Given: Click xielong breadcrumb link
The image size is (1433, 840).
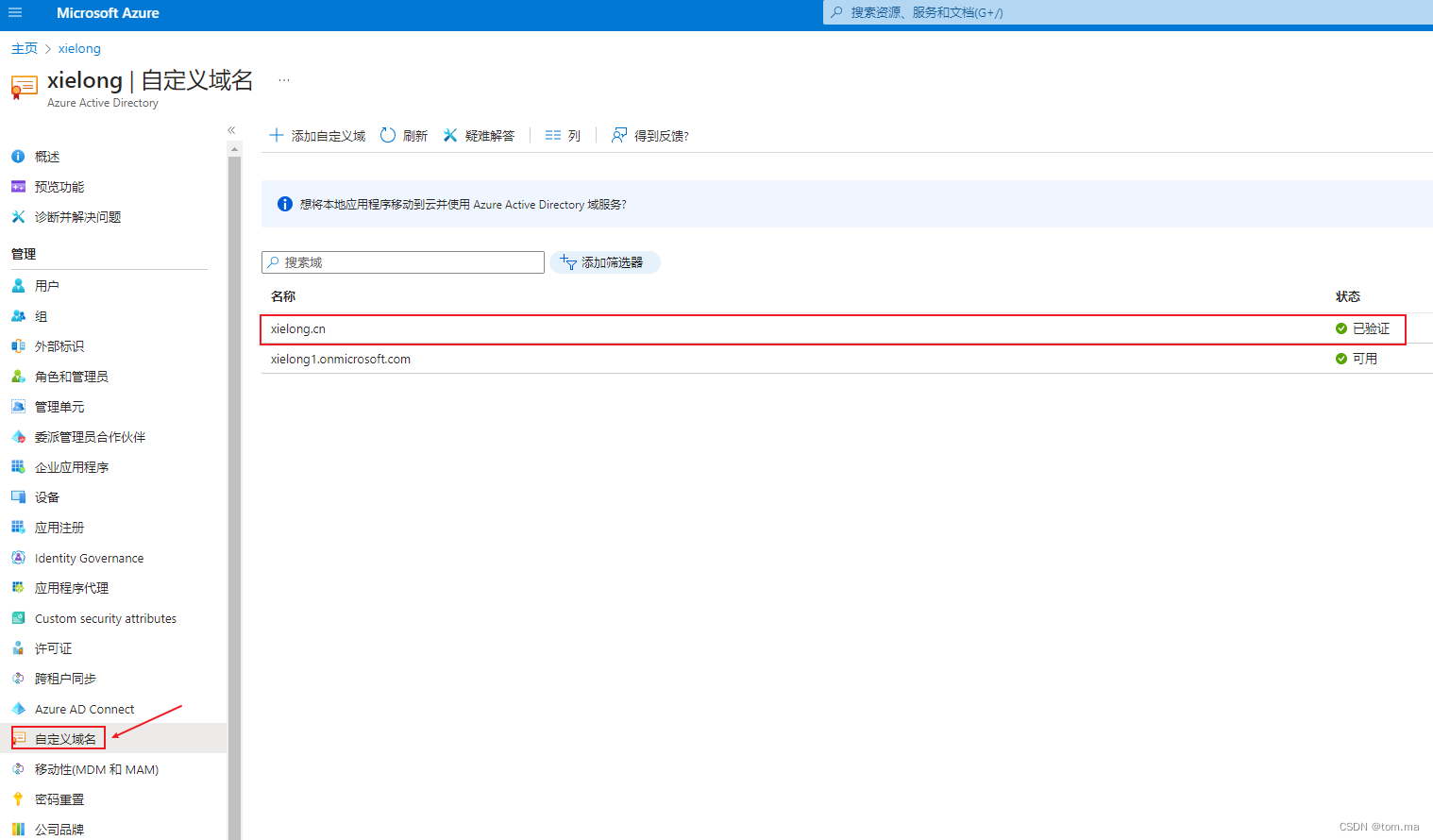Looking at the screenshot, I should click(79, 48).
